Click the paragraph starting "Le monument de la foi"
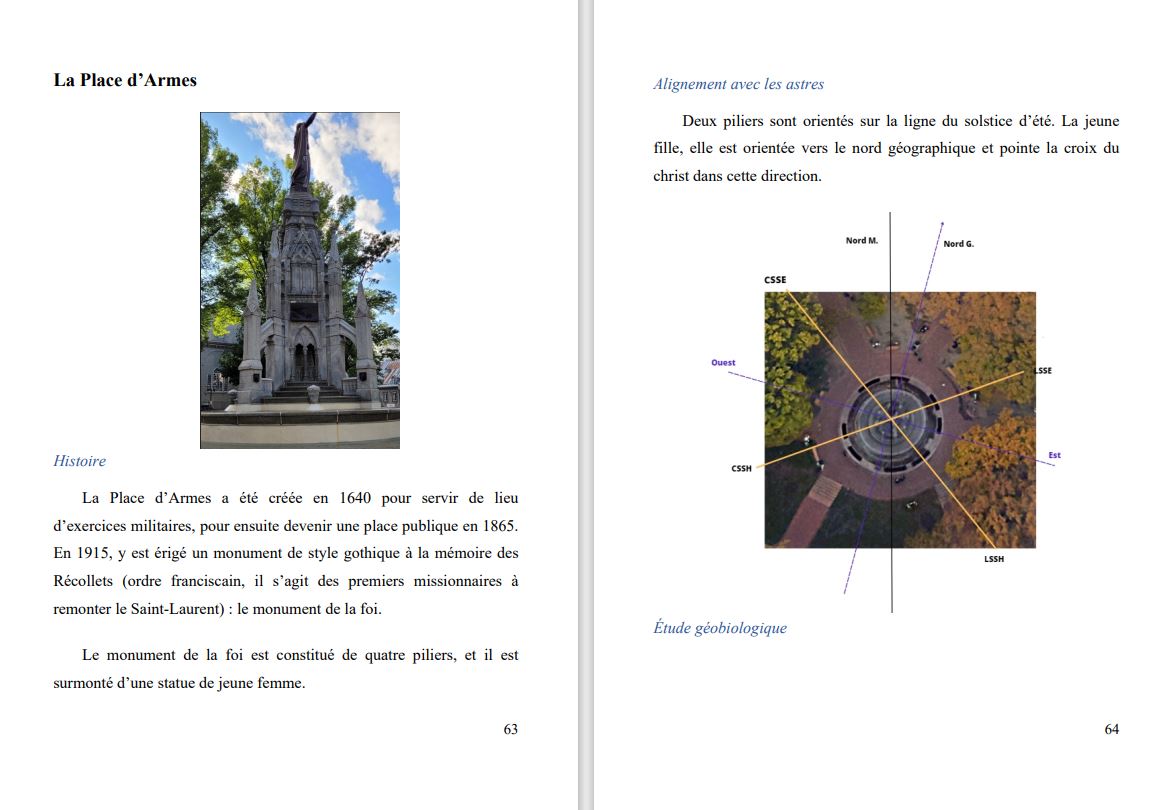This screenshot has height=810, width=1171. (x=286, y=669)
